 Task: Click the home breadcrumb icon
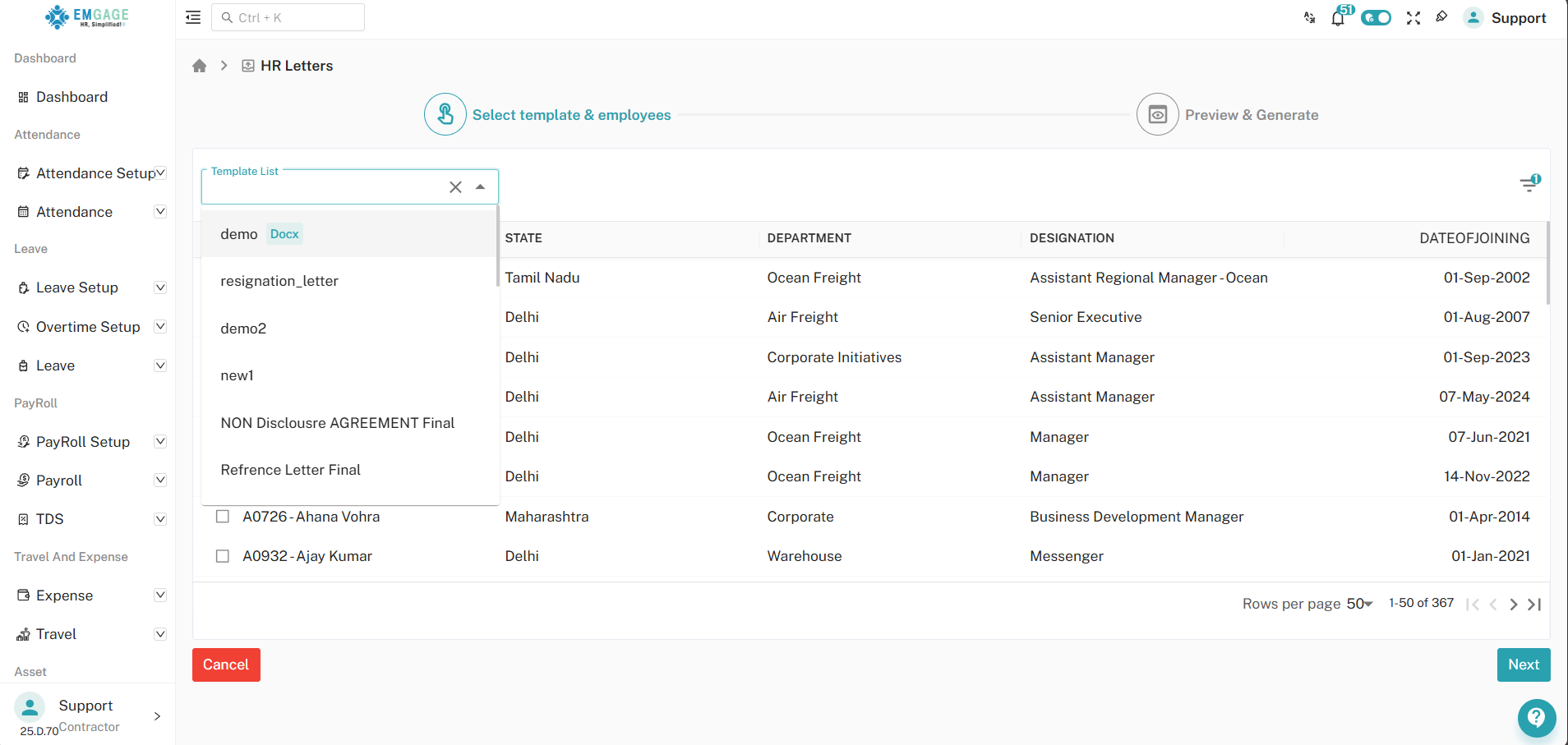tap(199, 65)
